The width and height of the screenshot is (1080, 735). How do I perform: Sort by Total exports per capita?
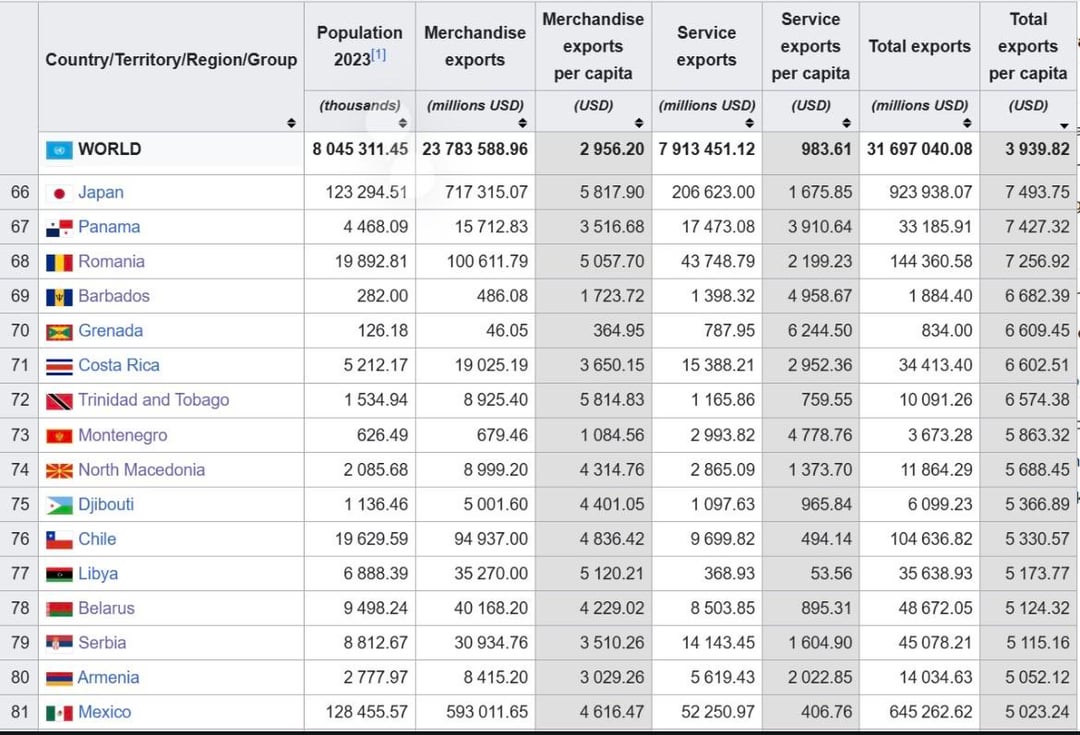pos(1064,126)
